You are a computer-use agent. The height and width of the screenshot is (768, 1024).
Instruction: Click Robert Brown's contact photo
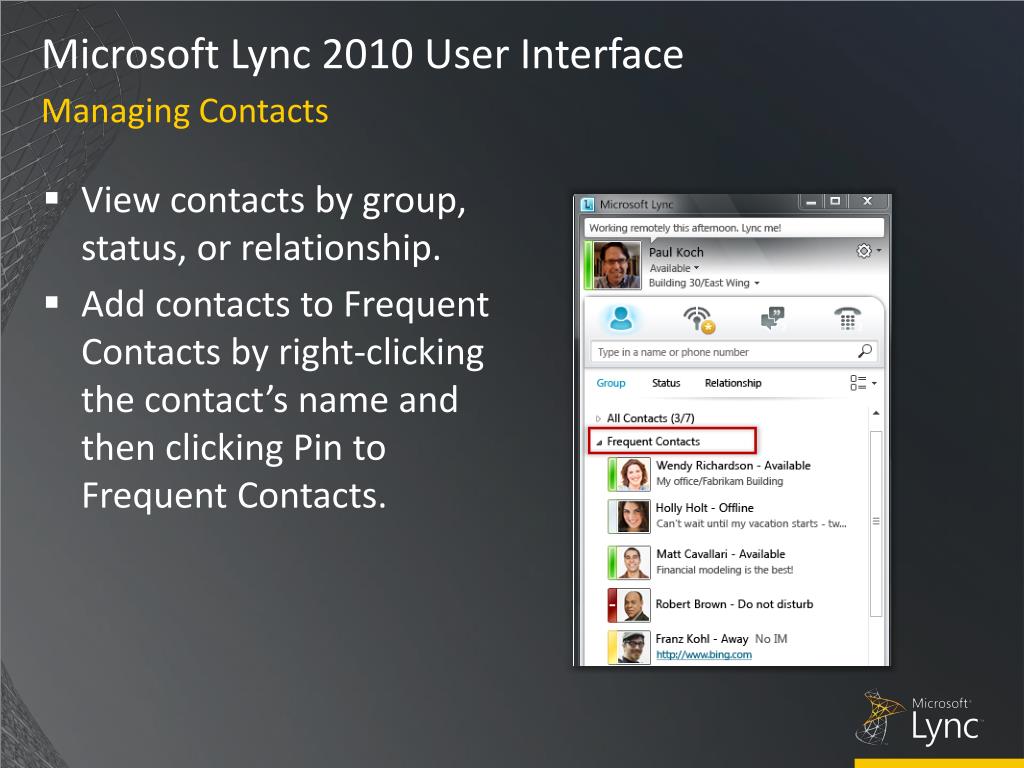[x=633, y=605]
